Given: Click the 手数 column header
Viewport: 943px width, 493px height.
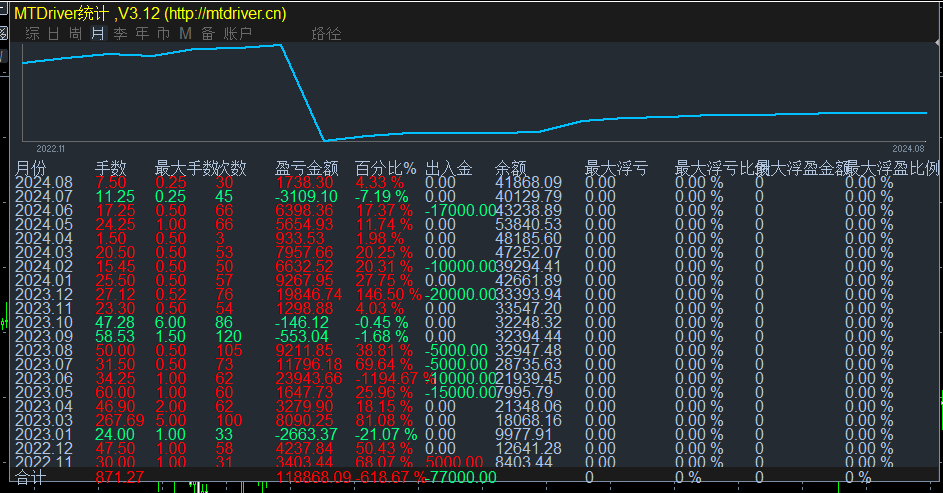Looking at the screenshot, I should point(111,168).
